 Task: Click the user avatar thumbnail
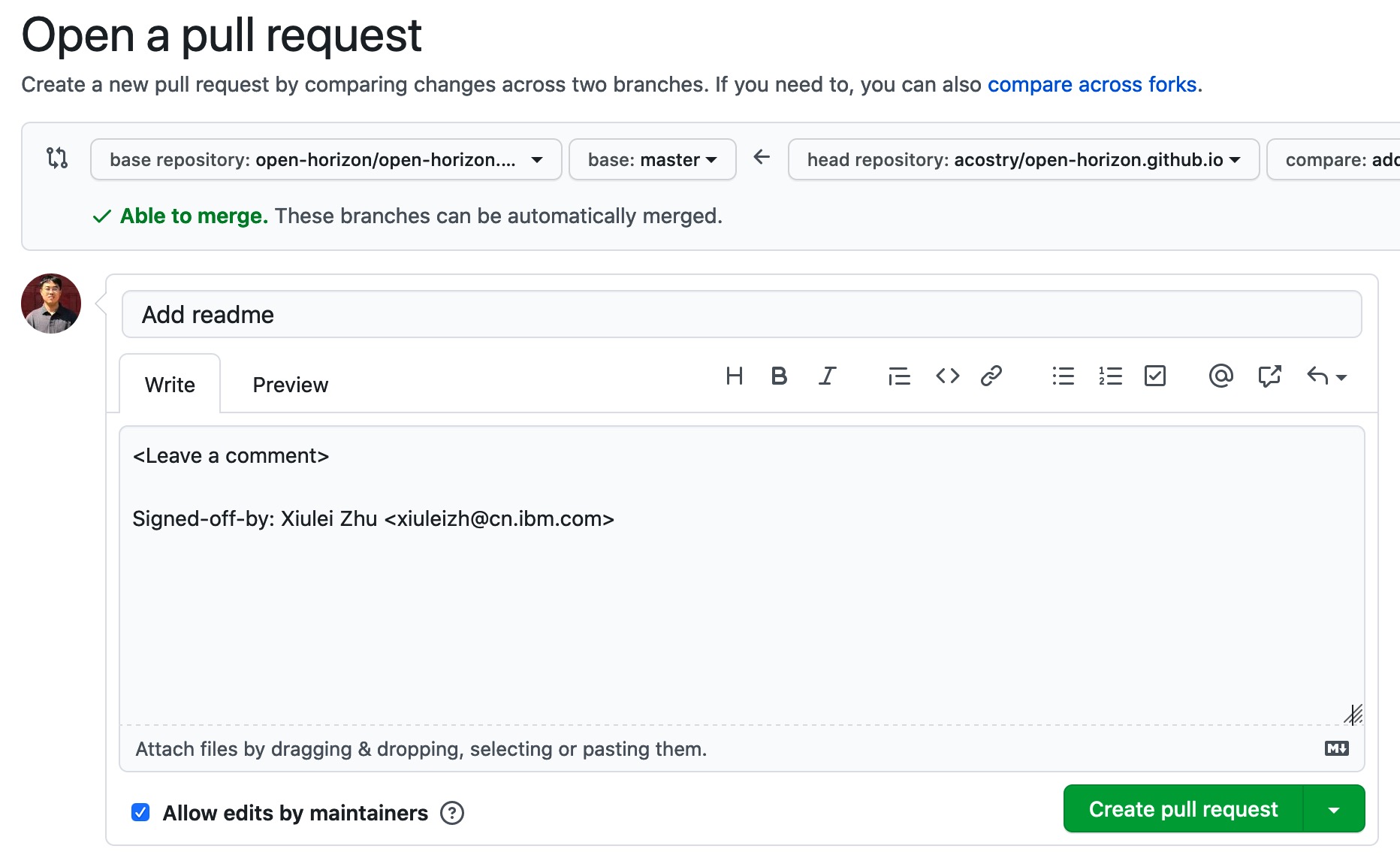tap(51, 304)
